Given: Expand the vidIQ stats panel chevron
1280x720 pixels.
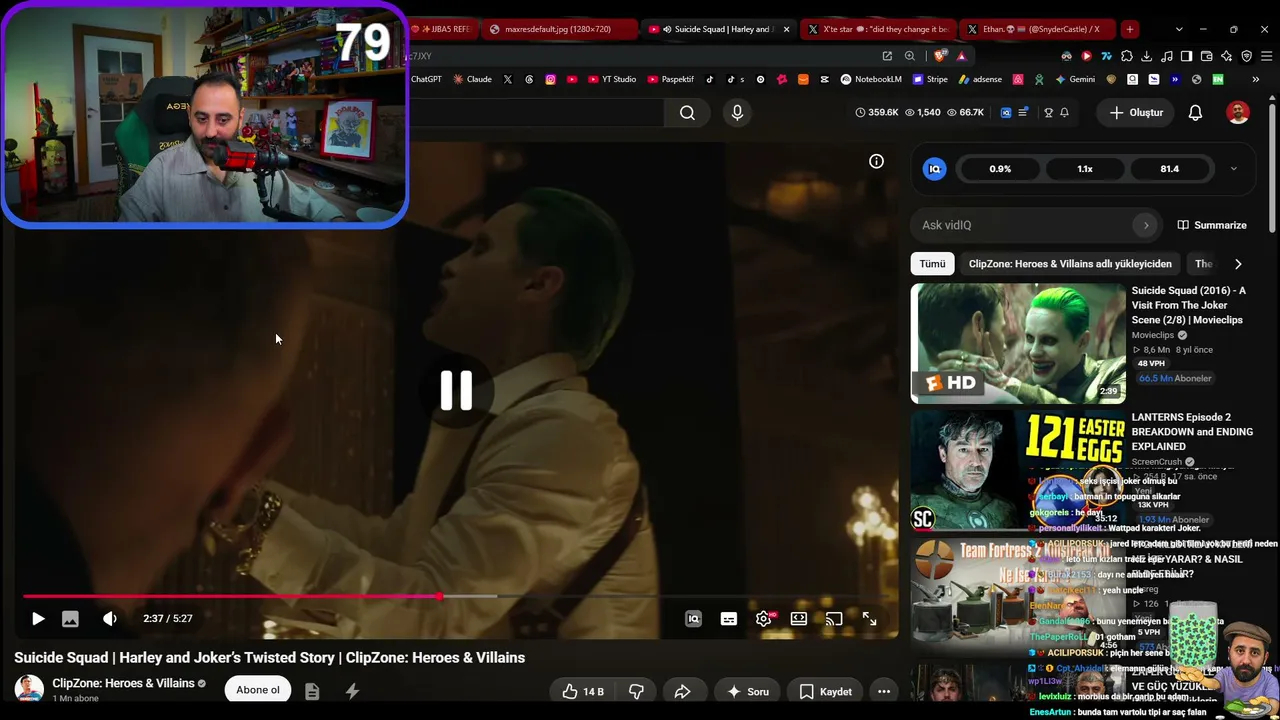Looking at the screenshot, I should pyautogui.click(x=1233, y=169).
